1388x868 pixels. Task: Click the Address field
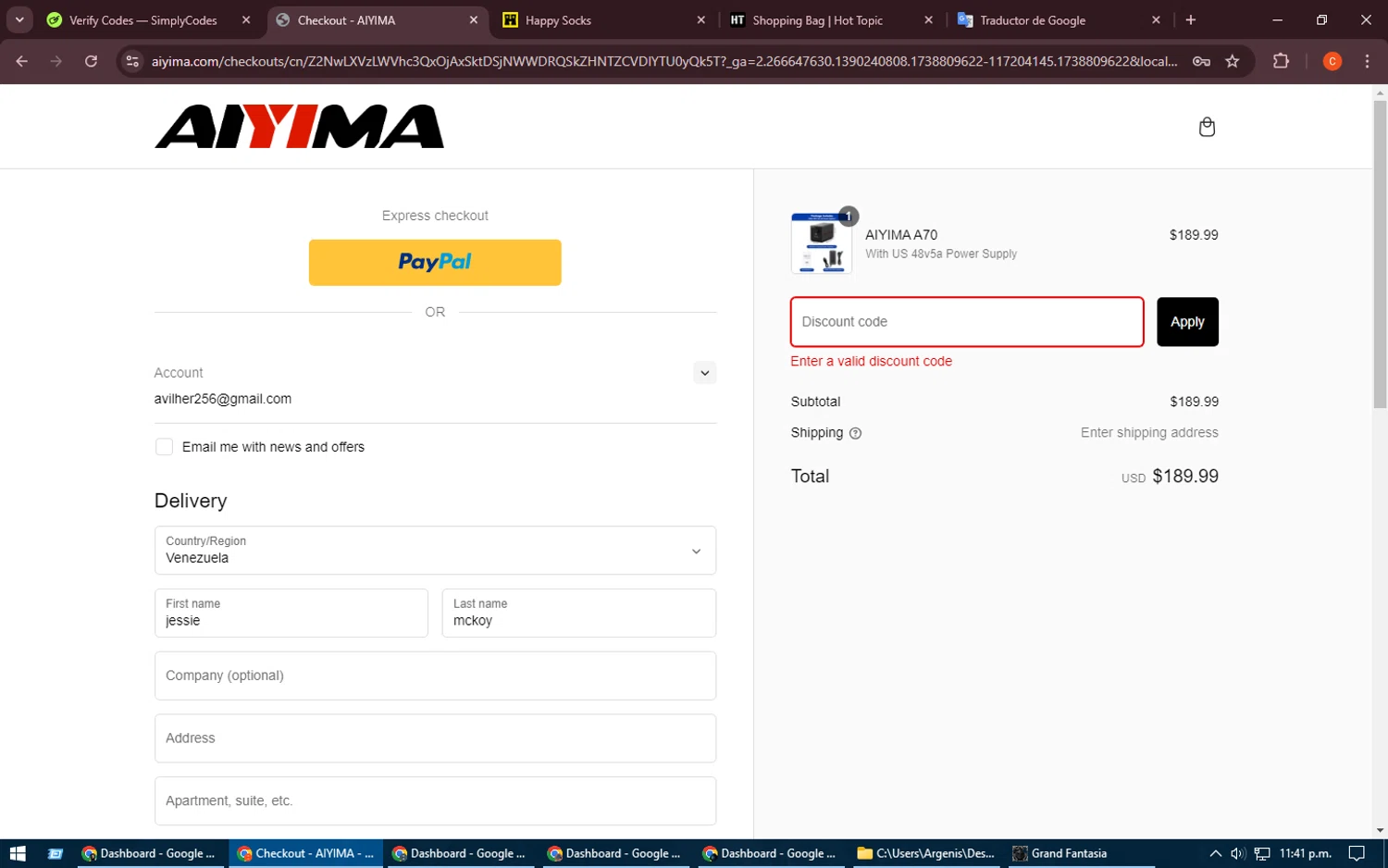[x=435, y=738]
